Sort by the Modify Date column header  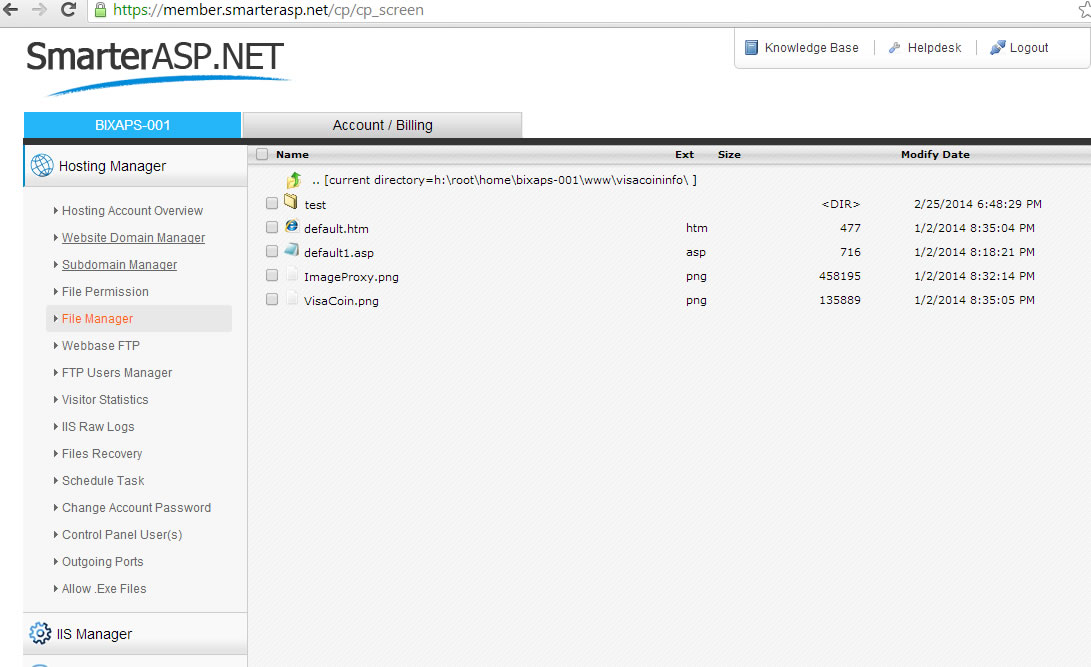(935, 154)
